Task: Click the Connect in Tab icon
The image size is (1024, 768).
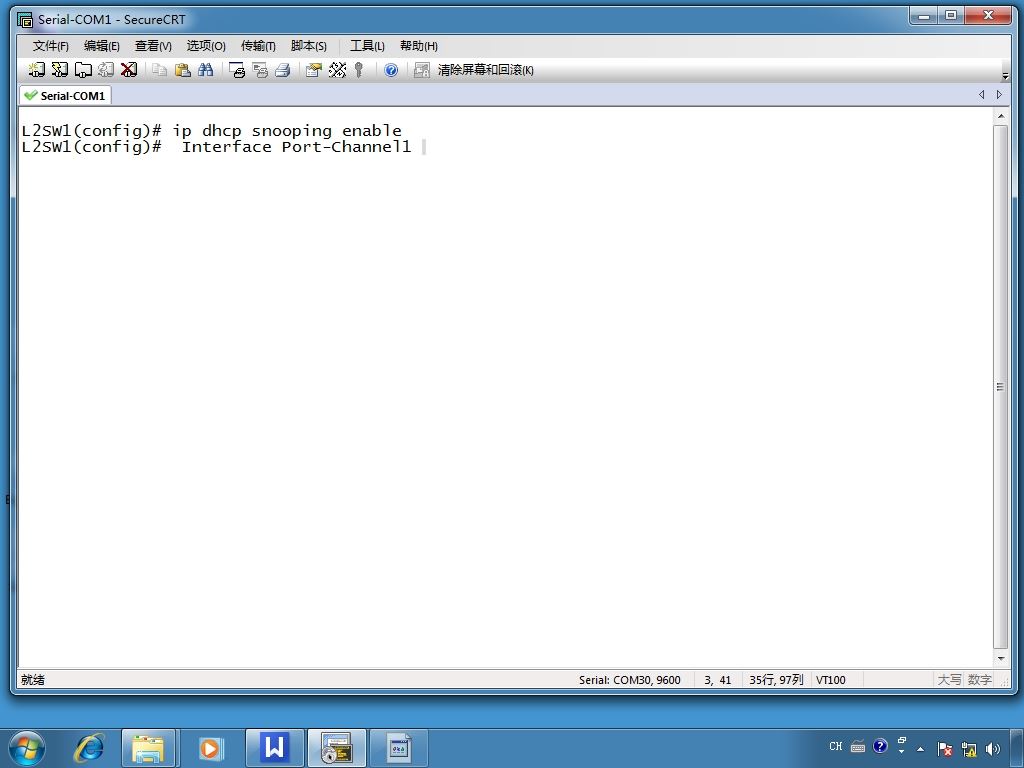Action: click(83, 70)
